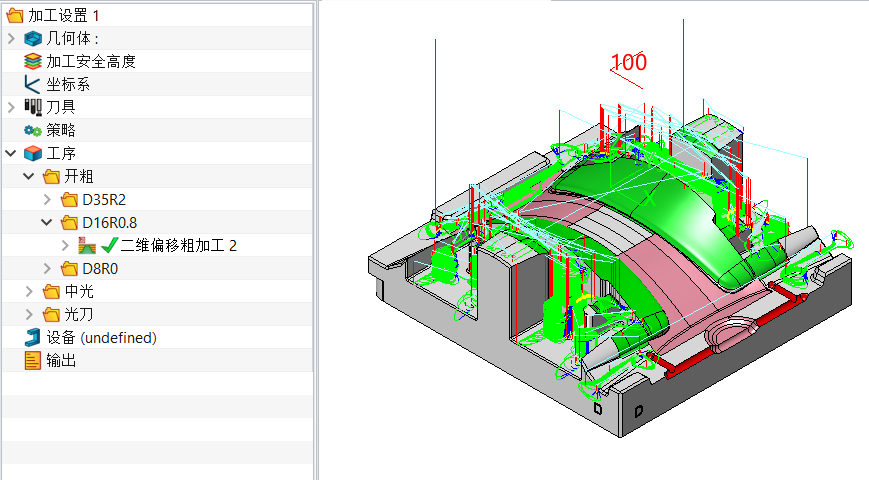The height and width of the screenshot is (480, 869).
Task: Select the D16R0.8 label
Action: tap(110, 222)
